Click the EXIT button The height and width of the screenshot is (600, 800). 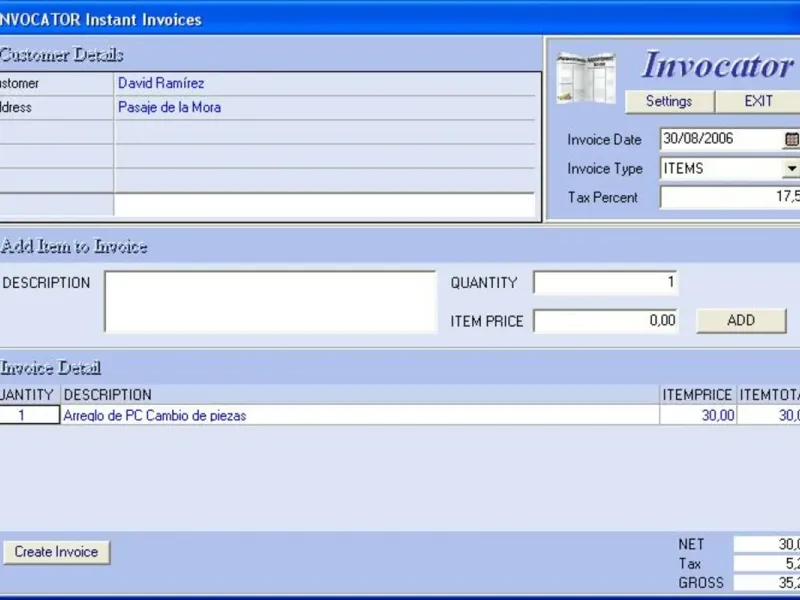pyautogui.click(x=758, y=102)
